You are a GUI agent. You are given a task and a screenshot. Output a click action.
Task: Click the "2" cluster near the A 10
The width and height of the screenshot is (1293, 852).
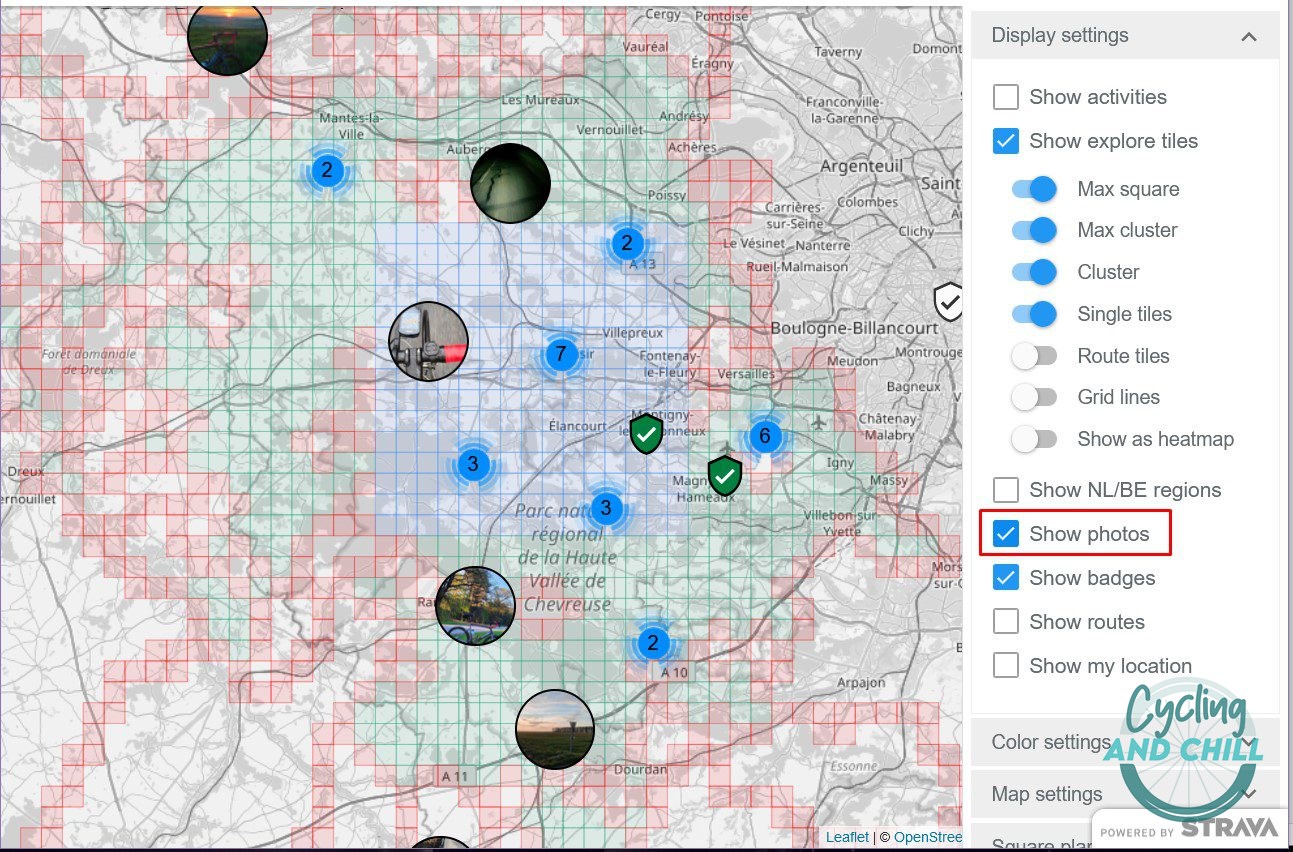coord(653,644)
